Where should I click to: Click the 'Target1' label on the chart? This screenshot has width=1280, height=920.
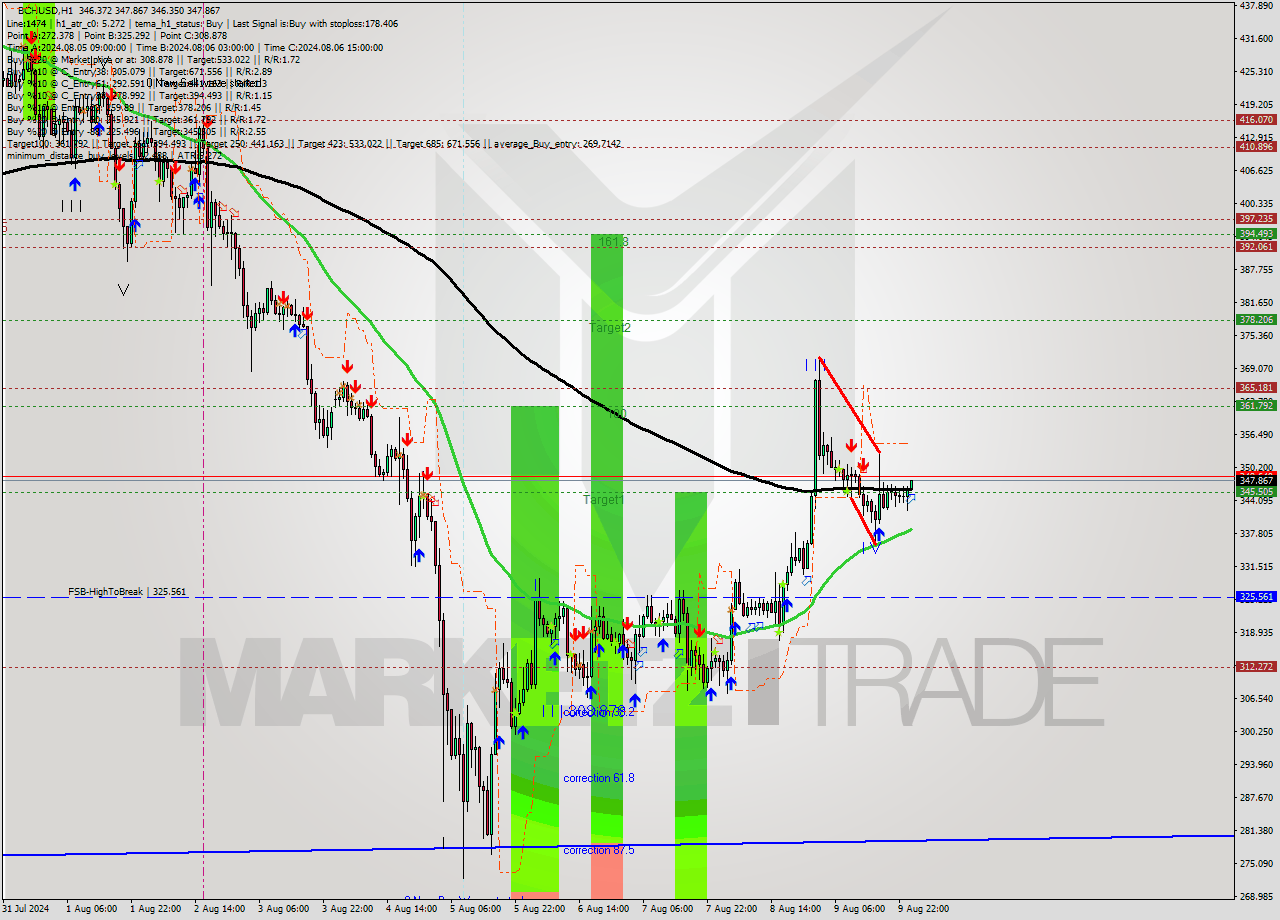click(x=604, y=499)
